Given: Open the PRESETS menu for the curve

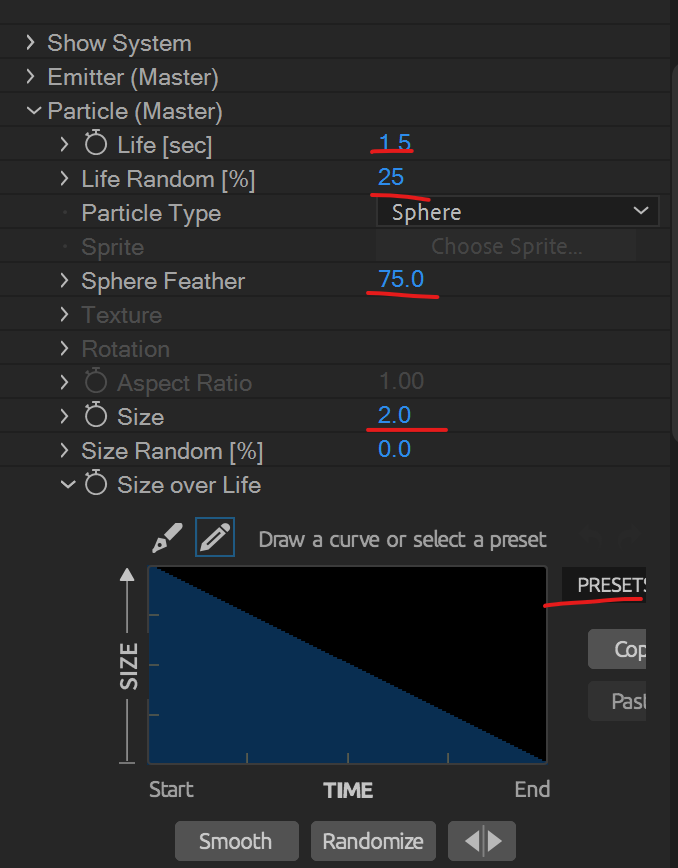Looking at the screenshot, I should (x=605, y=586).
